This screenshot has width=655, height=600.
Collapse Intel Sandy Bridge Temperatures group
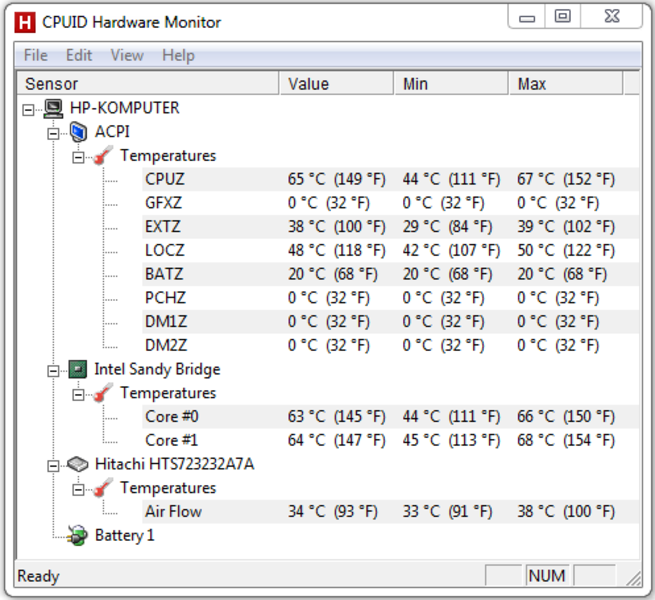(79, 395)
